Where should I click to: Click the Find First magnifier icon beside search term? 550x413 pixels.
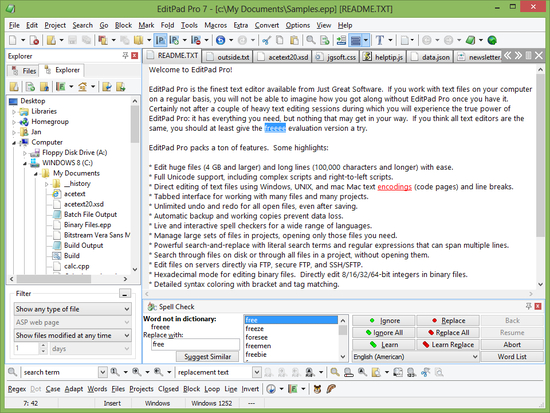point(115,372)
